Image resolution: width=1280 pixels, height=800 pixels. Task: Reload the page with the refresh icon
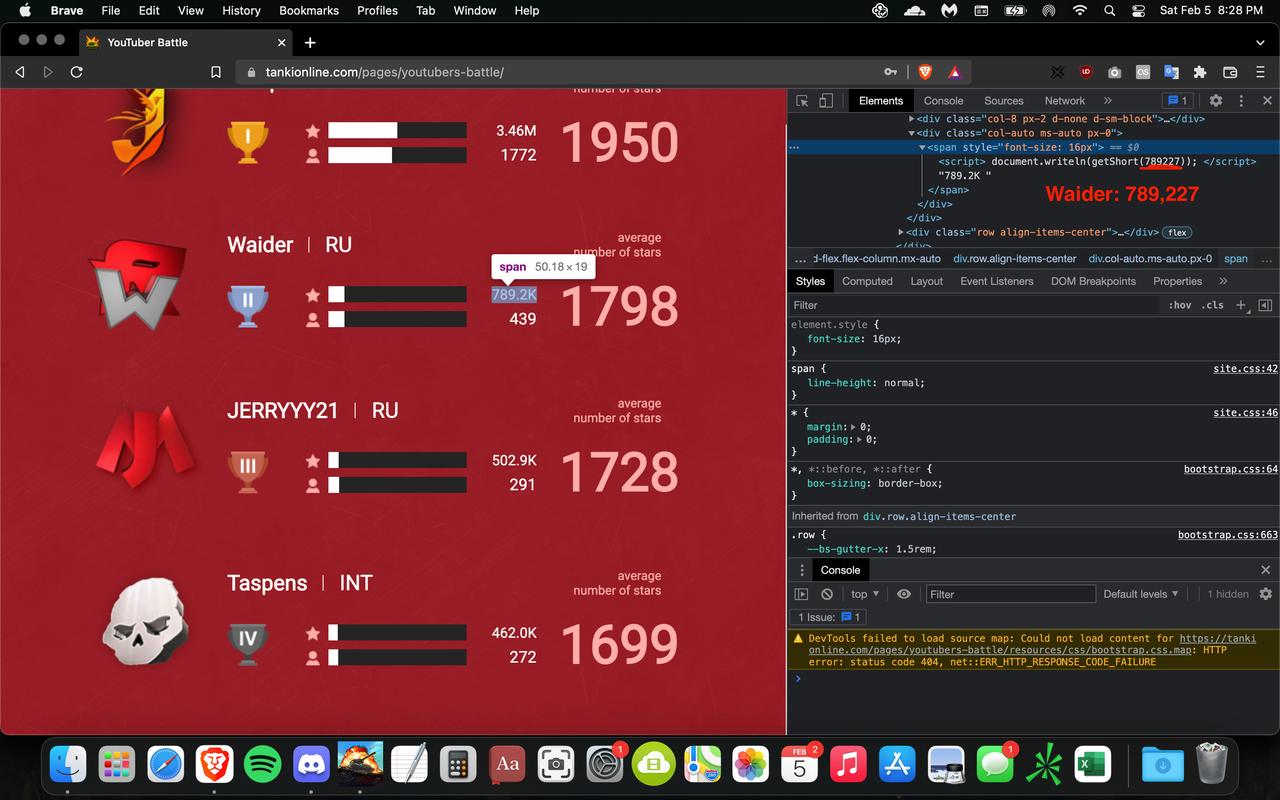point(76,72)
